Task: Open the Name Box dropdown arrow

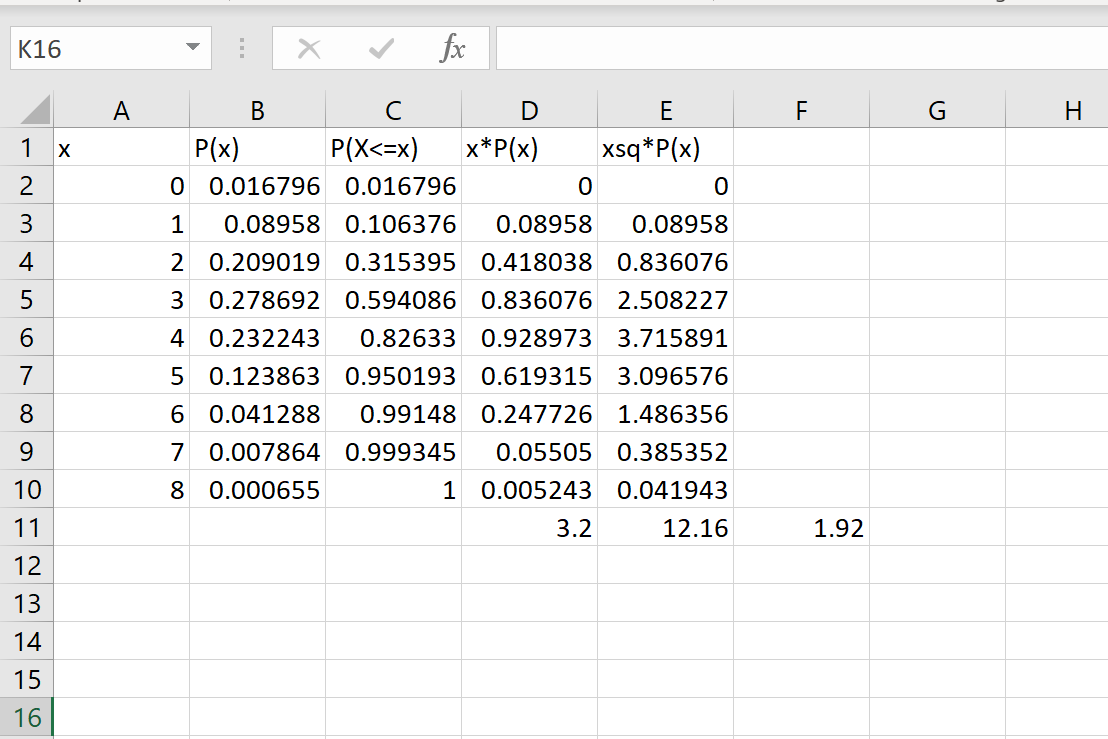Action: pos(192,47)
